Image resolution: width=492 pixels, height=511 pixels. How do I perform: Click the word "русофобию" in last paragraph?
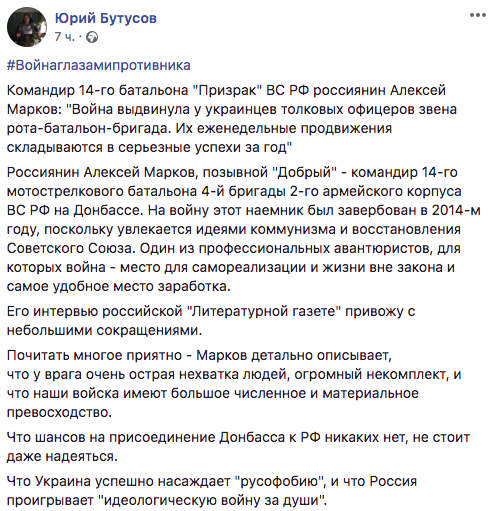click(x=280, y=482)
